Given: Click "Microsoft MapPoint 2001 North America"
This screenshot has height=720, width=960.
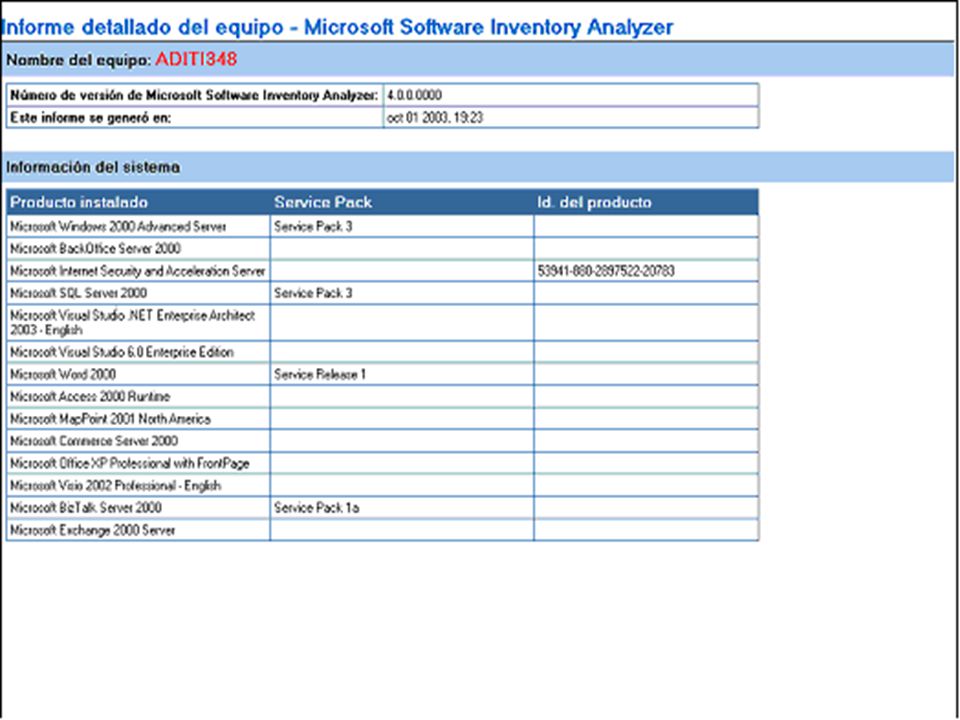Looking at the screenshot, I should coord(110,419).
